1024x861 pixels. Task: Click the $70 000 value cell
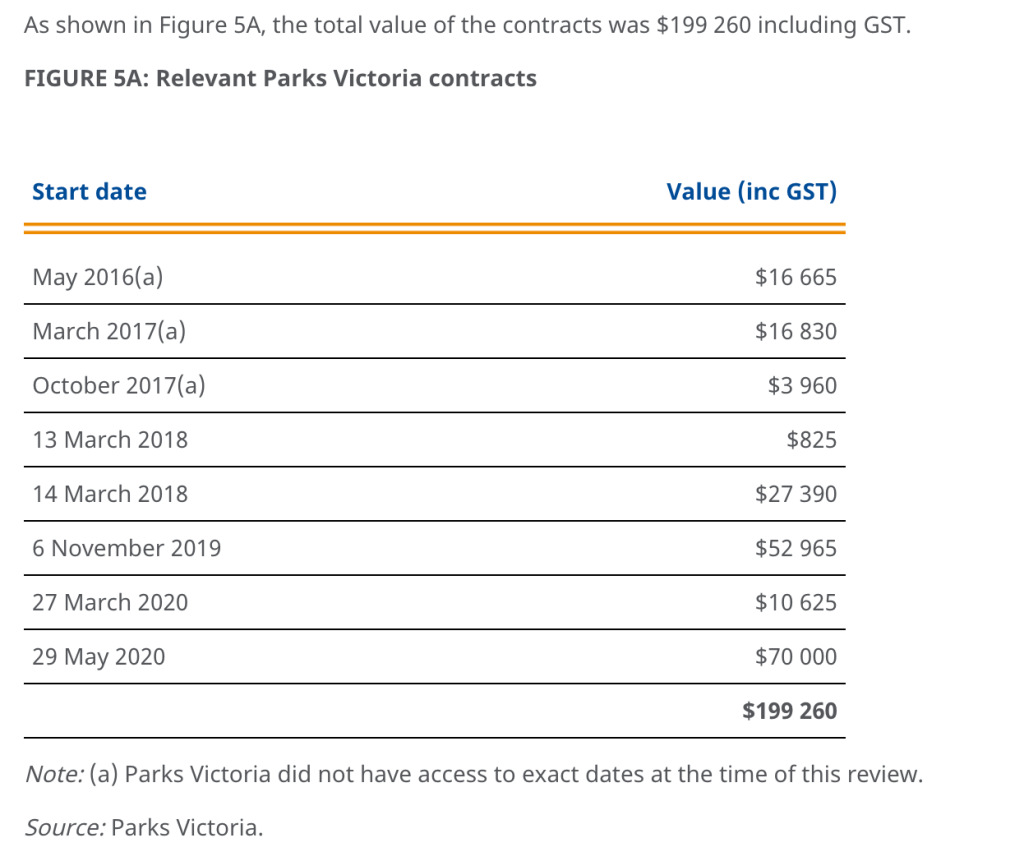pyautogui.click(x=796, y=657)
